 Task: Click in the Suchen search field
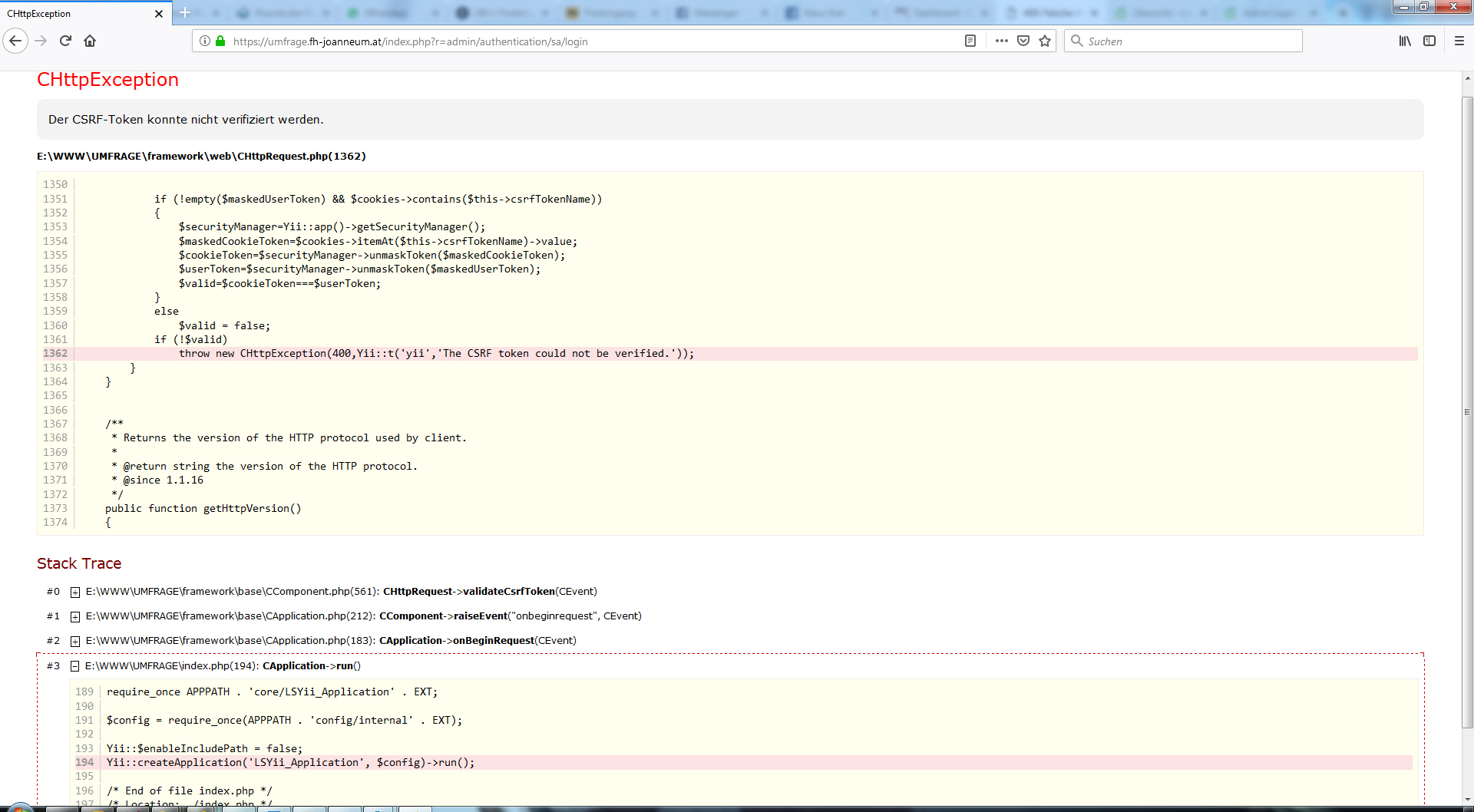click(1190, 41)
